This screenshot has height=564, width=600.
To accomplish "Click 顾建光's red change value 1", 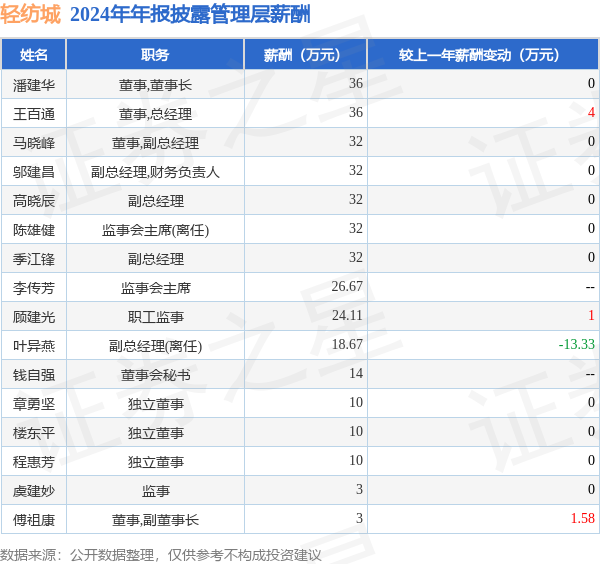I will (591, 315).
